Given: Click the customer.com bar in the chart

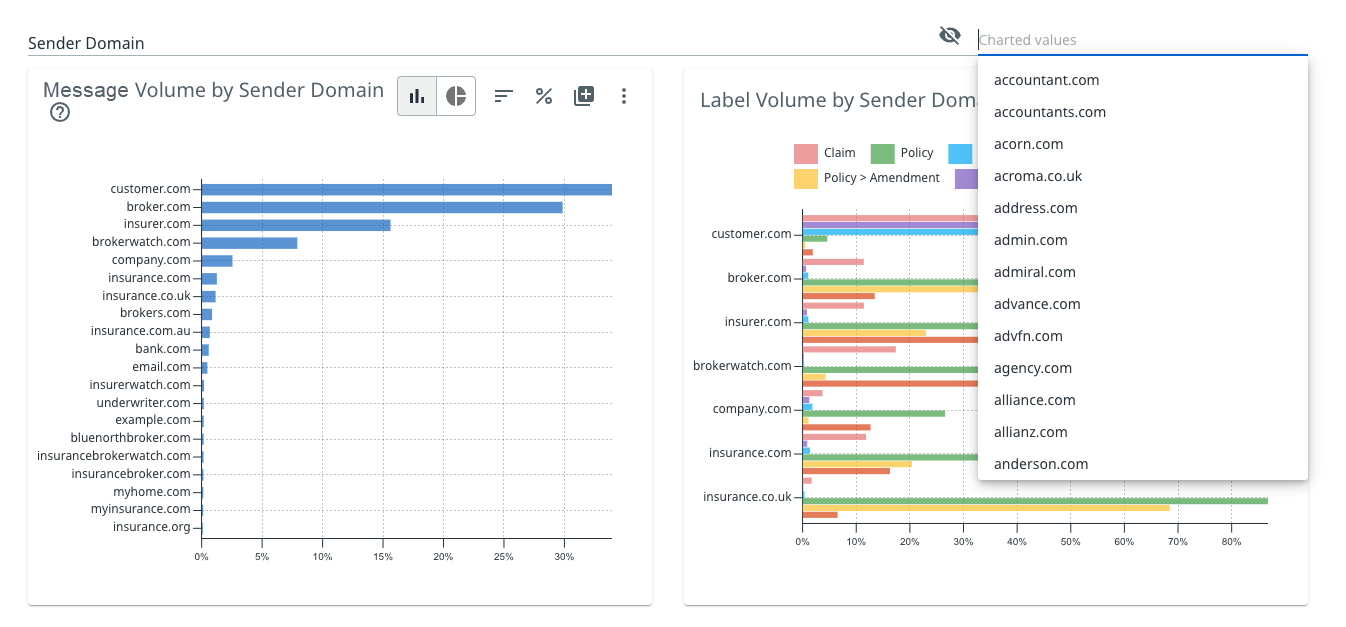Looking at the screenshot, I should tap(406, 189).
